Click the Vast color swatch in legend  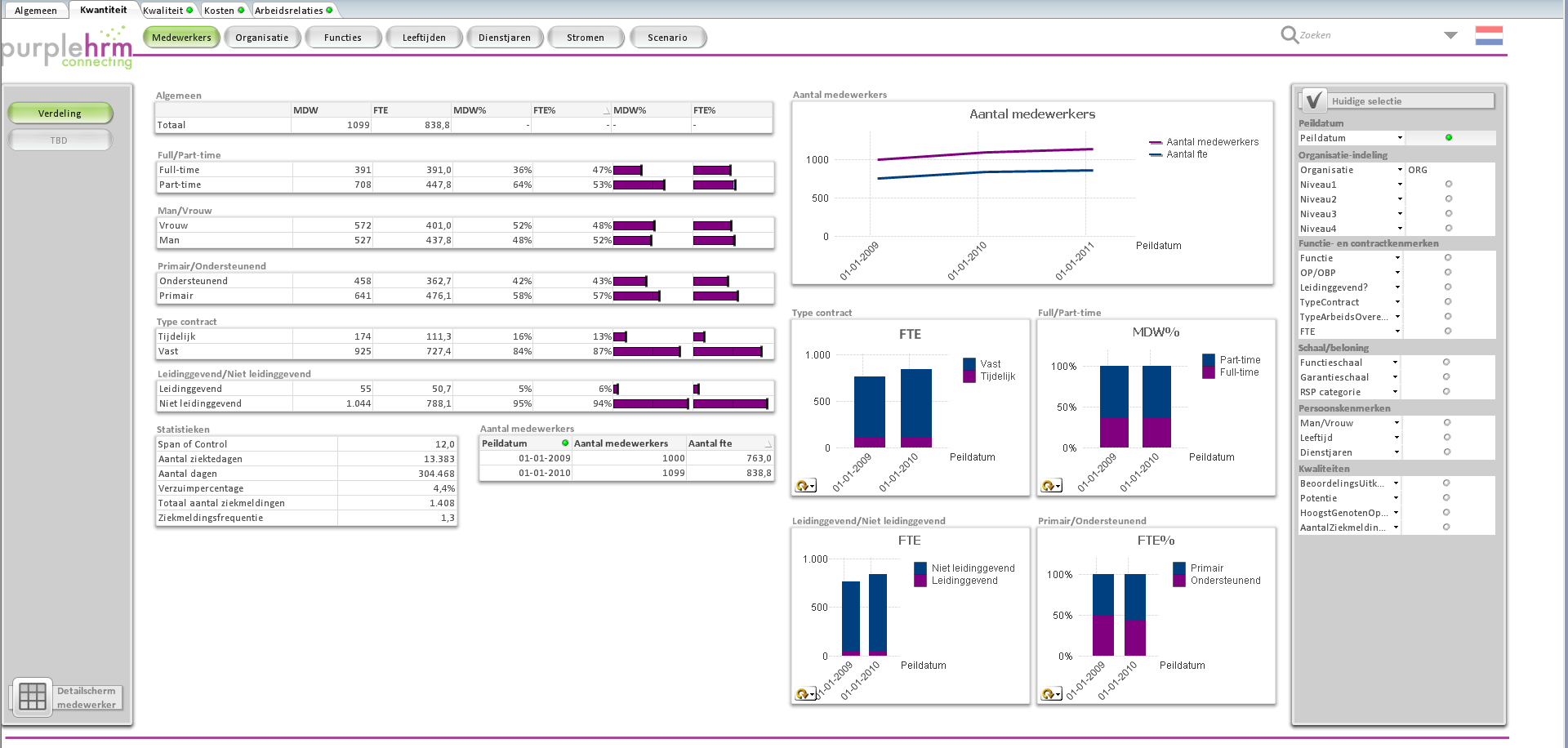969,364
